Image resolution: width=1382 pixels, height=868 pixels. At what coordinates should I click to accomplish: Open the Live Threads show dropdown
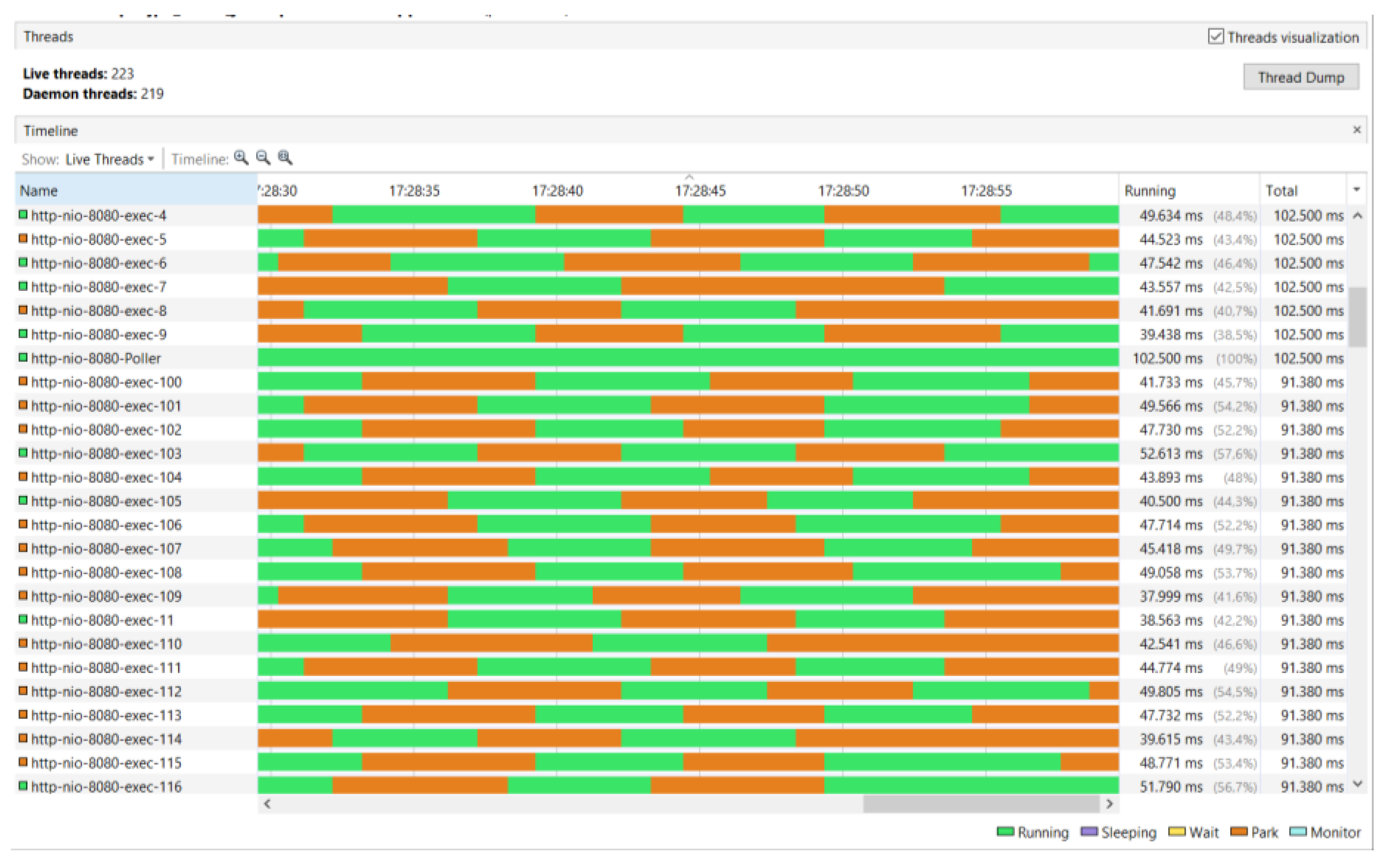109,159
